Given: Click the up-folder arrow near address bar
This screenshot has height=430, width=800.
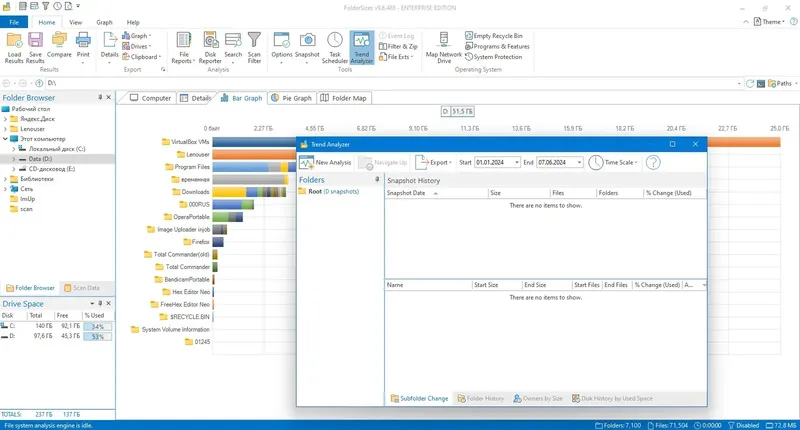Looking at the screenshot, I should (39, 83).
